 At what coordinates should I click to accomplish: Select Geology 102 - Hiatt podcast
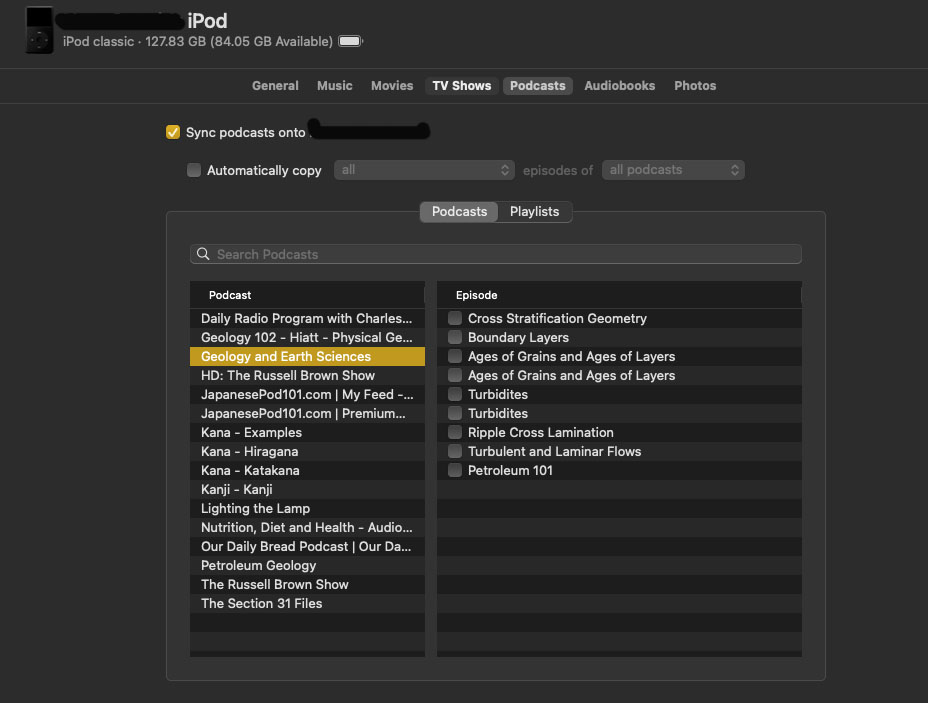(307, 337)
